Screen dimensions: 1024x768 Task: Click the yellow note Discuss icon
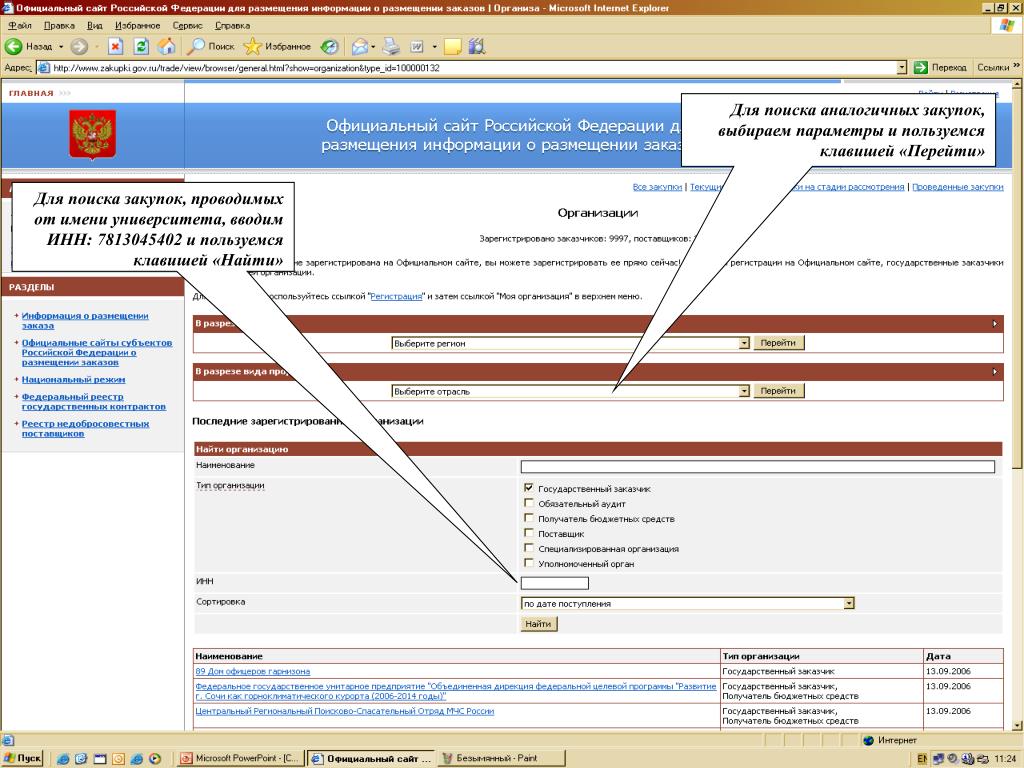pos(452,46)
